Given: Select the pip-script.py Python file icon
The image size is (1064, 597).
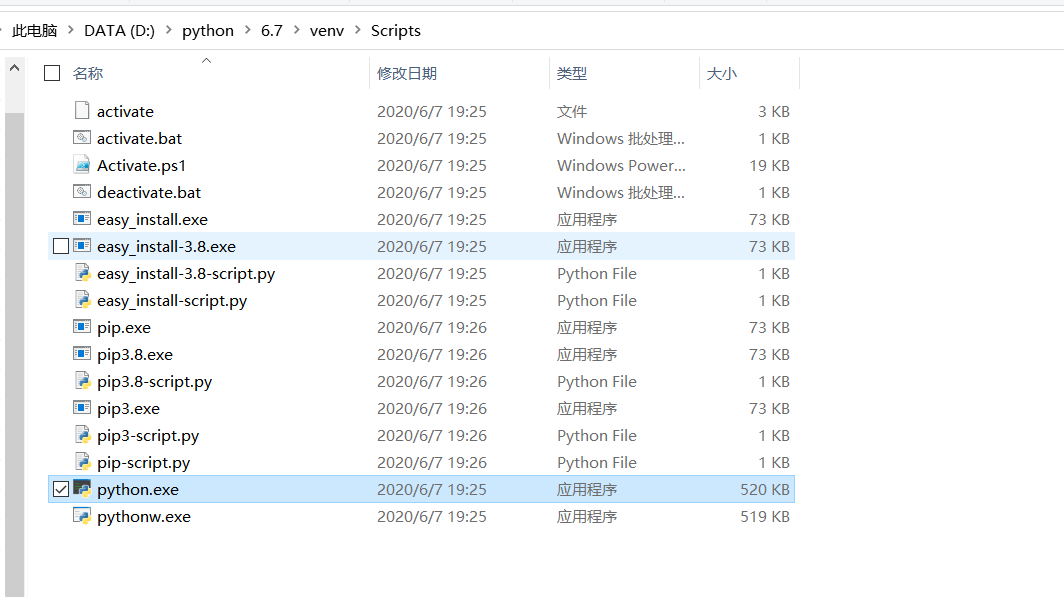Looking at the screenshot, I should click(x=82, y=462).
